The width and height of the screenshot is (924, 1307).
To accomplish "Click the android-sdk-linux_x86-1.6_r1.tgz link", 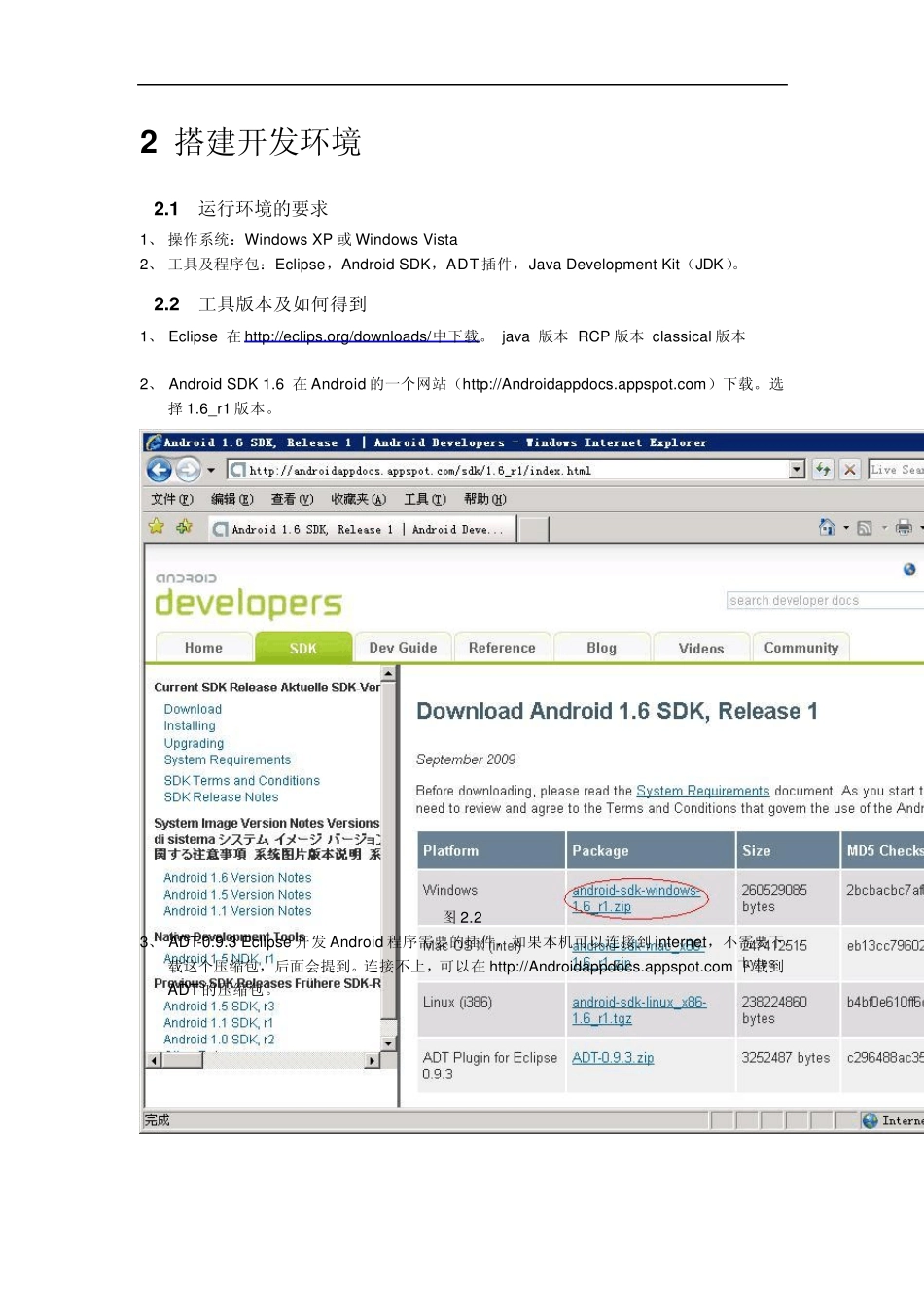I will click(x=639, y=1010).
